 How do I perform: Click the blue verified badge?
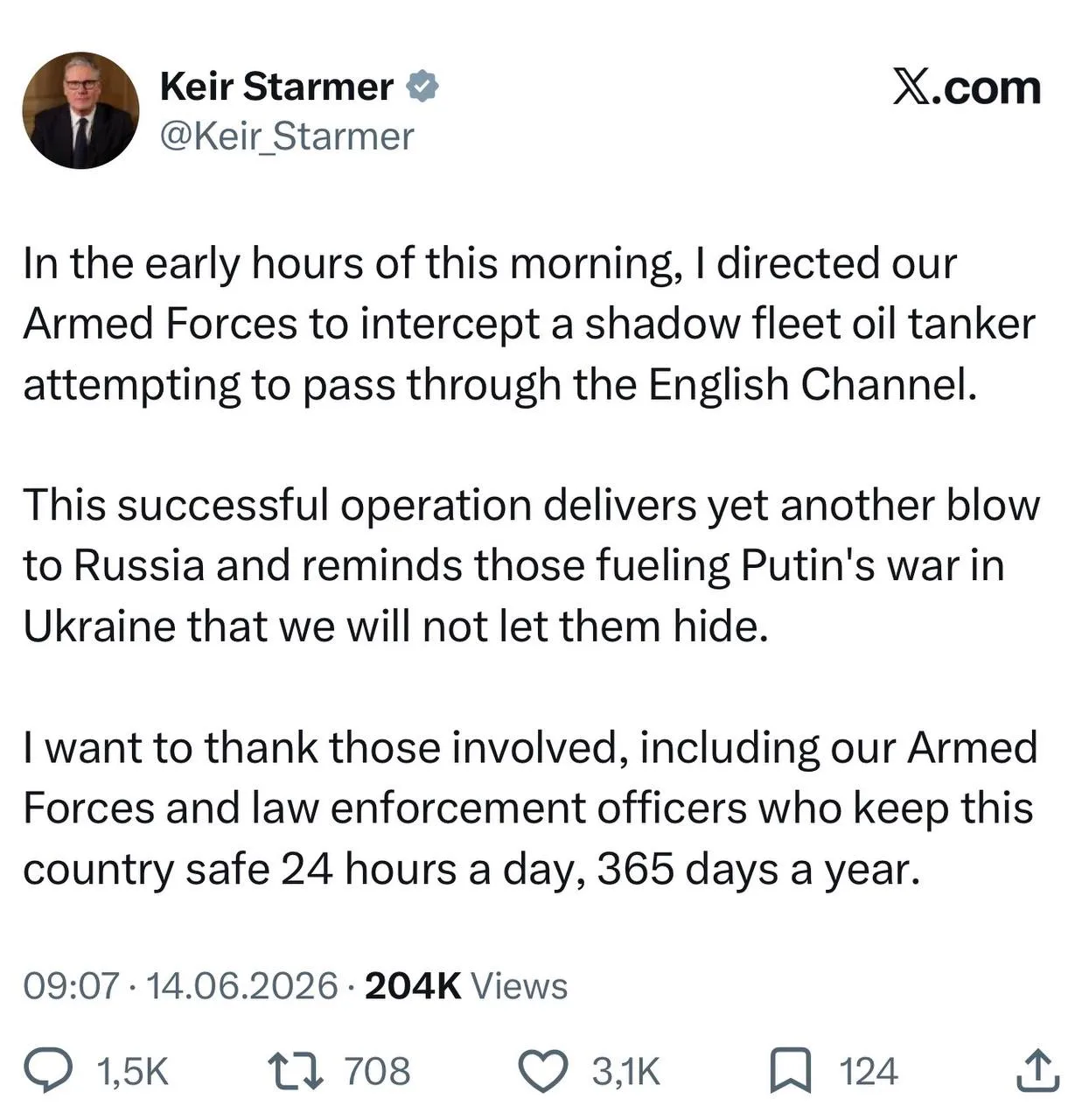[x=423, y=86]
